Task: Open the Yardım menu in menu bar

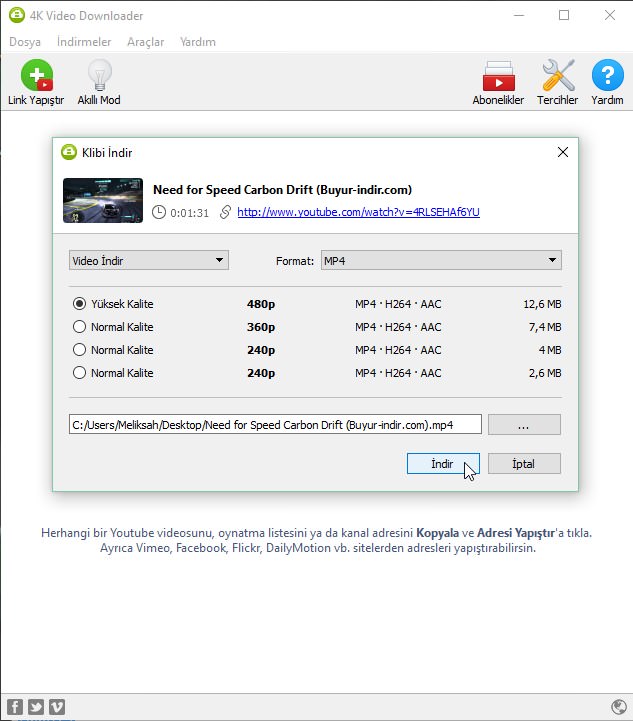Action: 198,42
